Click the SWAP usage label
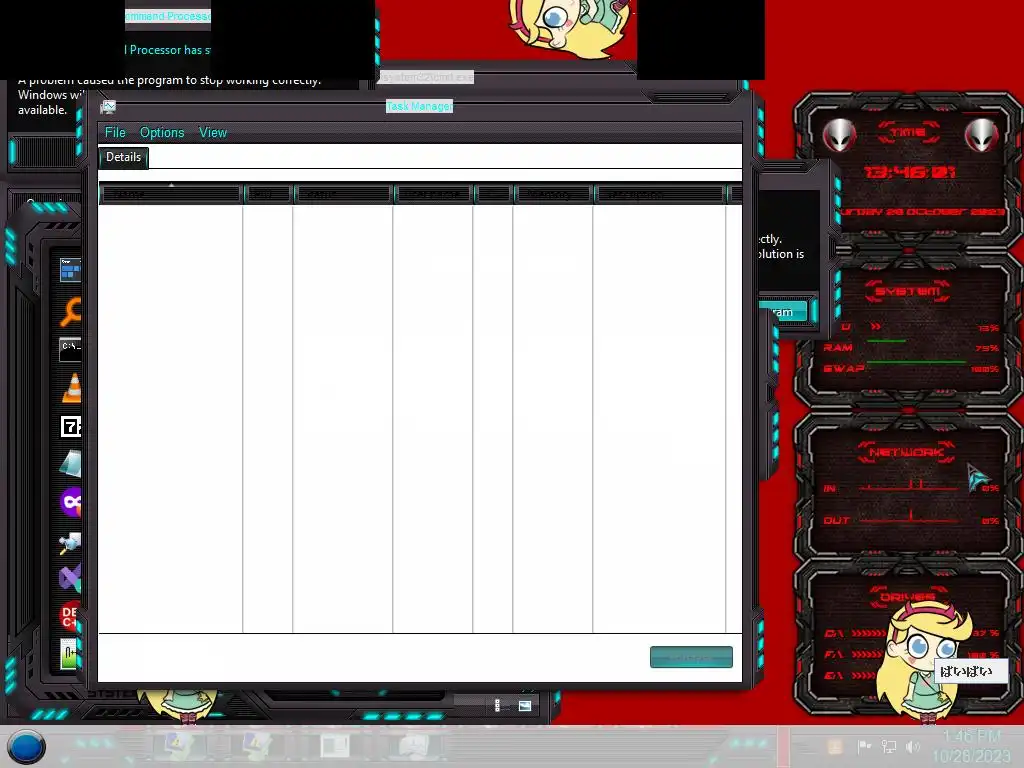The width and height of the screenshot is (1024, 768). [843, 368]
